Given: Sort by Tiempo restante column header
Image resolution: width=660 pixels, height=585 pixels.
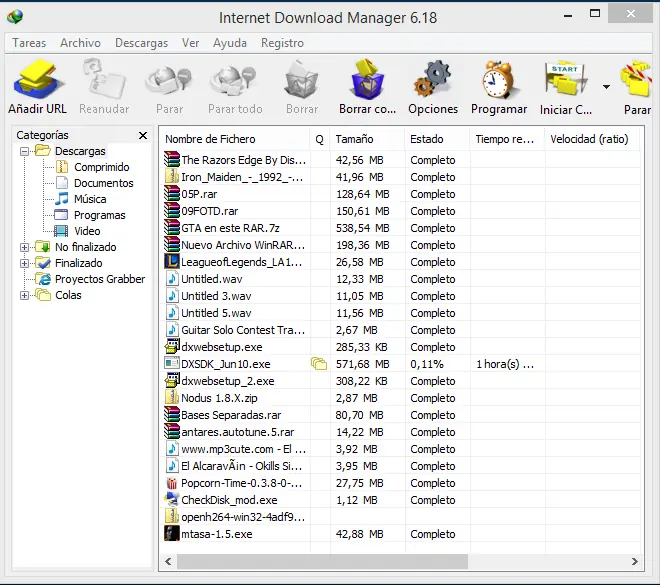Looking at the screenshot, I should click(507, 139).
